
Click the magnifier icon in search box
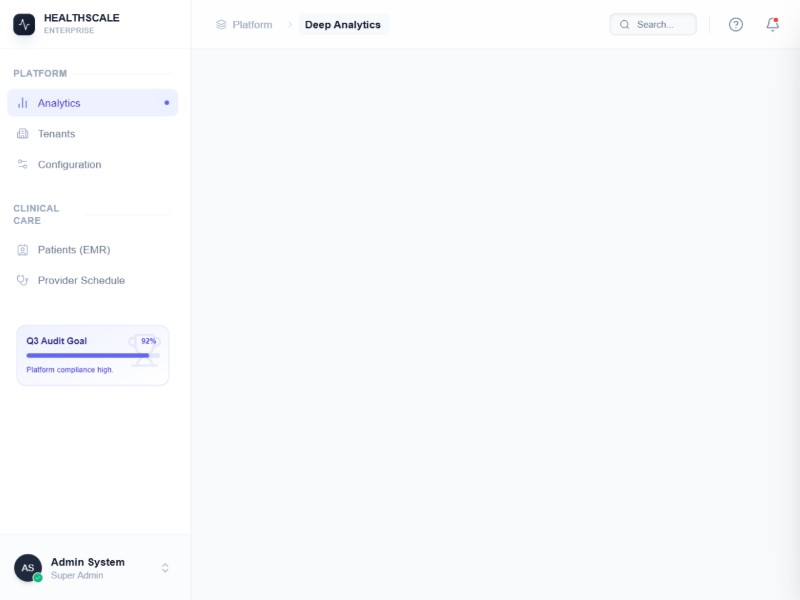point(625,25)
